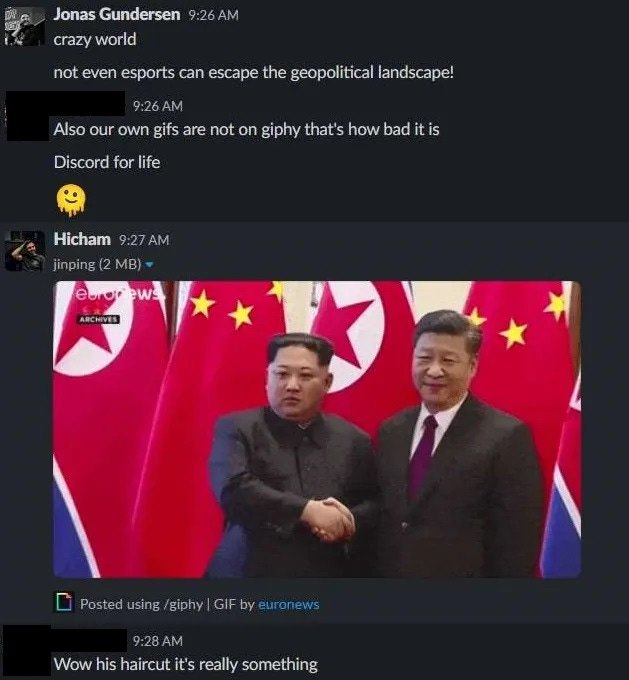629x680 pixels.
Task: Open the euronews handshake GIF preview
Action: (317, 429)
